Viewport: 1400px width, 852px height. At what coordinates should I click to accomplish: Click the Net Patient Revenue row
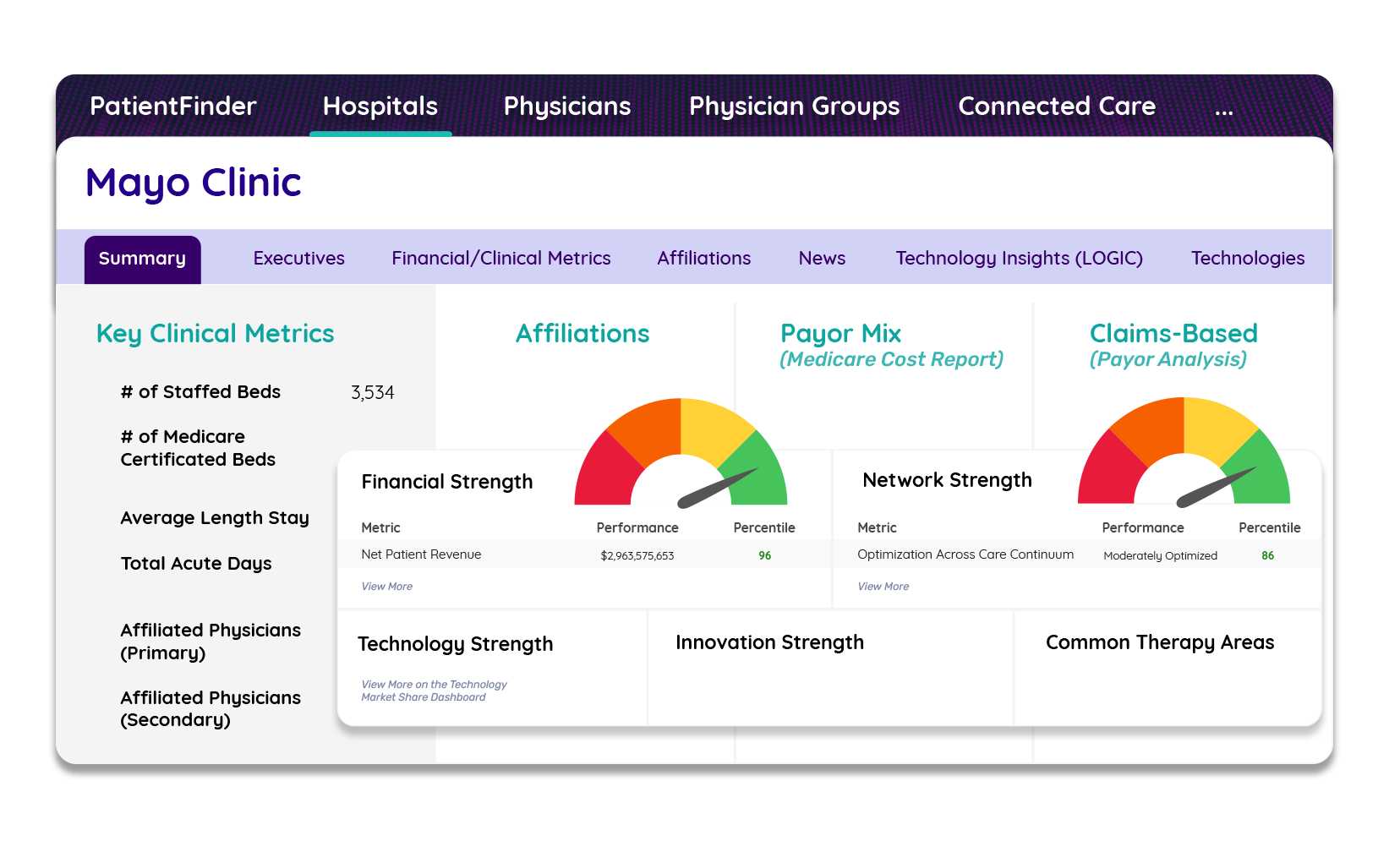(584, 554)
